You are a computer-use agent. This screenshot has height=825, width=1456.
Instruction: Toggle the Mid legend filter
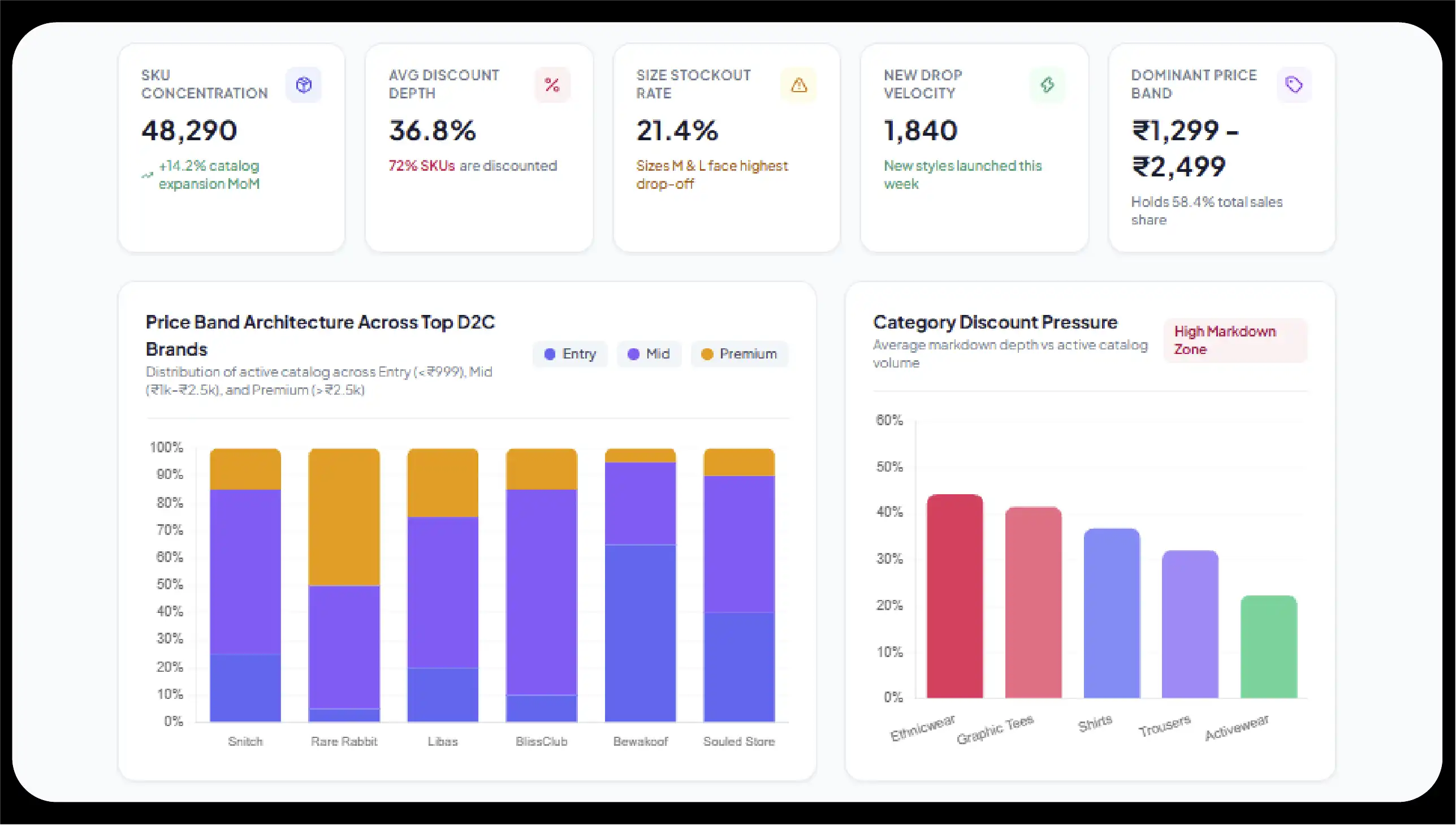click(649, 353)
